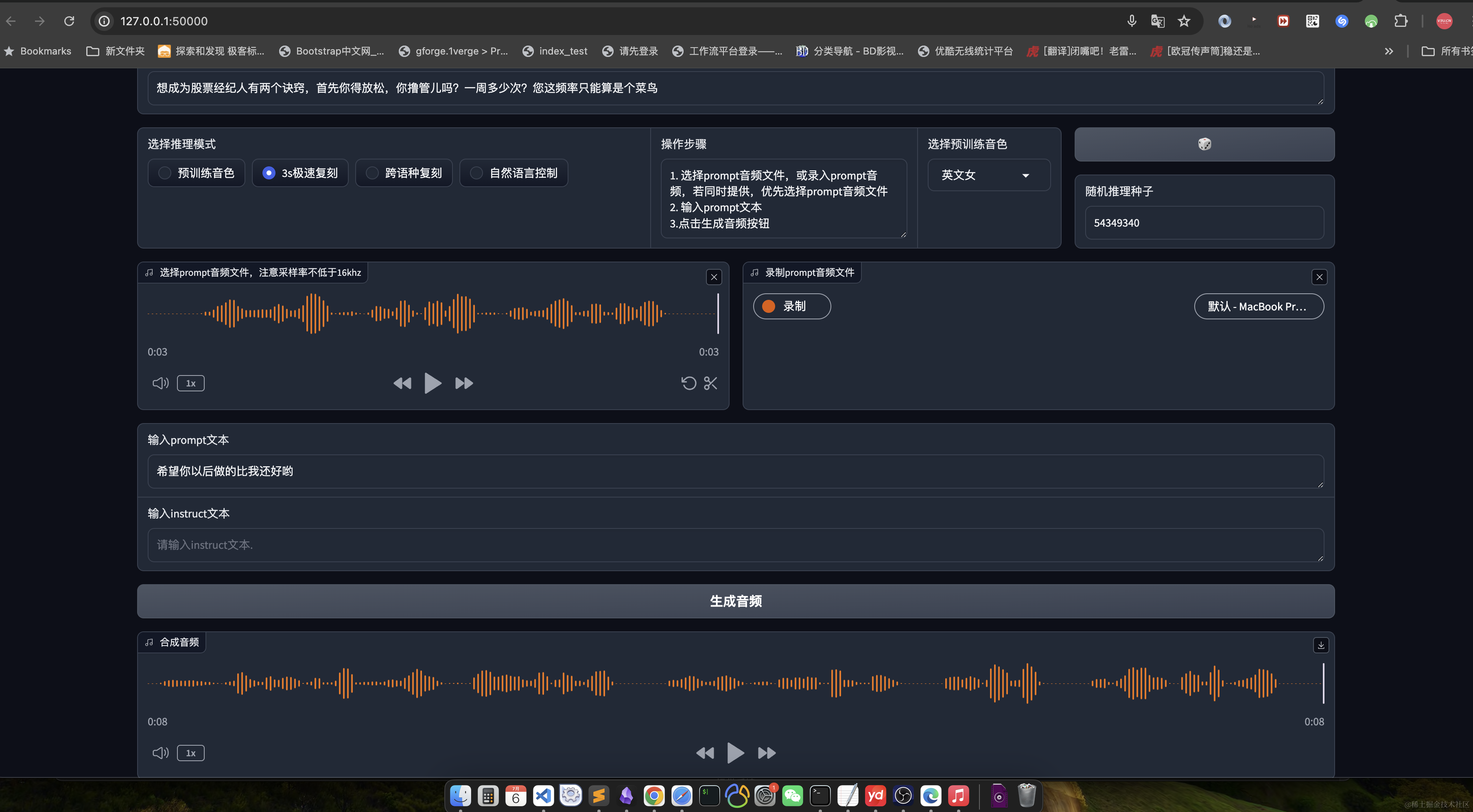Start recording with the 录制 button
The height and width of the screenshot is (812, 1473).
(x=791, y=306)
